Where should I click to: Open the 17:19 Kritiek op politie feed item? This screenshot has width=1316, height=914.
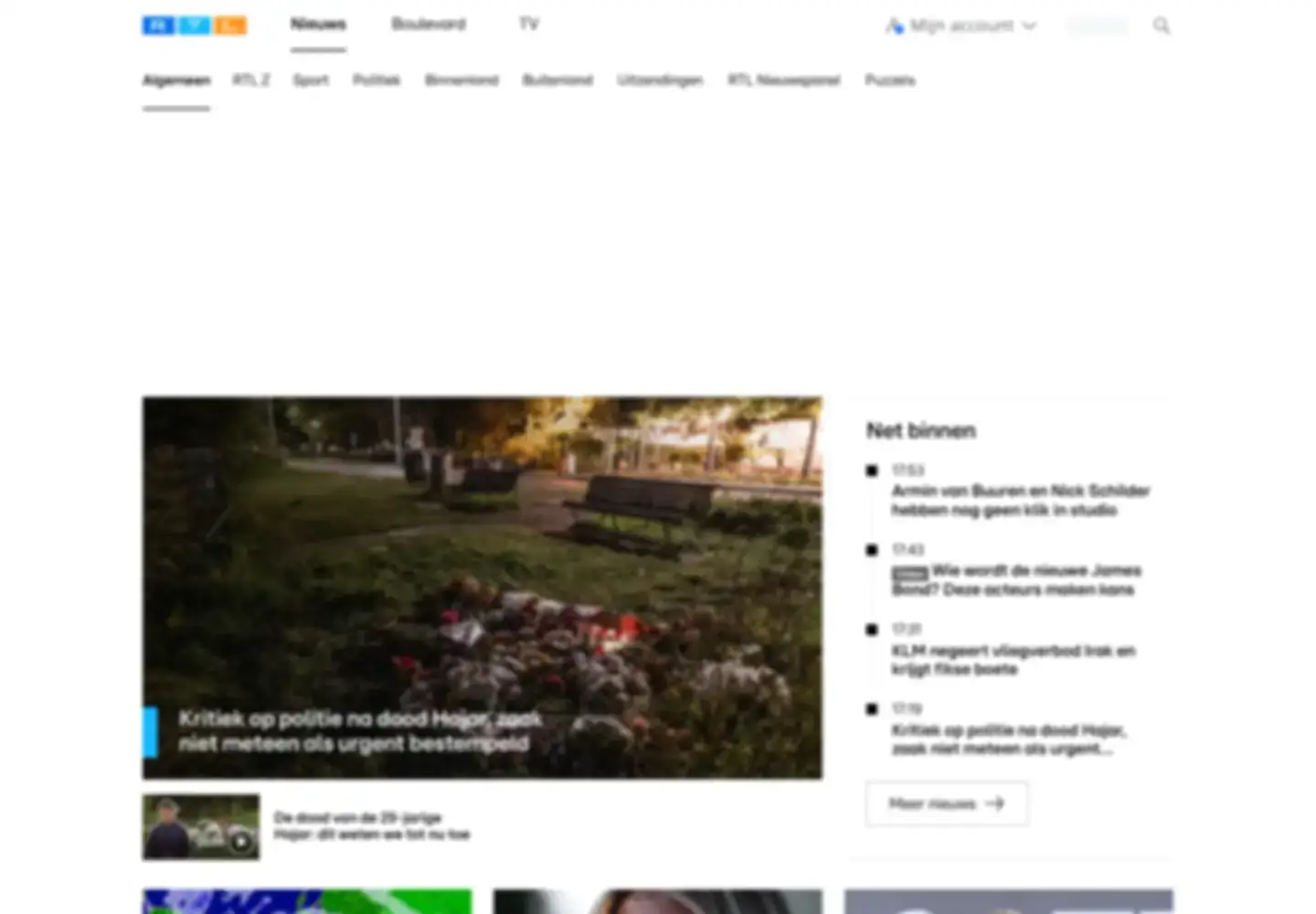click(x=1009, y=739)
